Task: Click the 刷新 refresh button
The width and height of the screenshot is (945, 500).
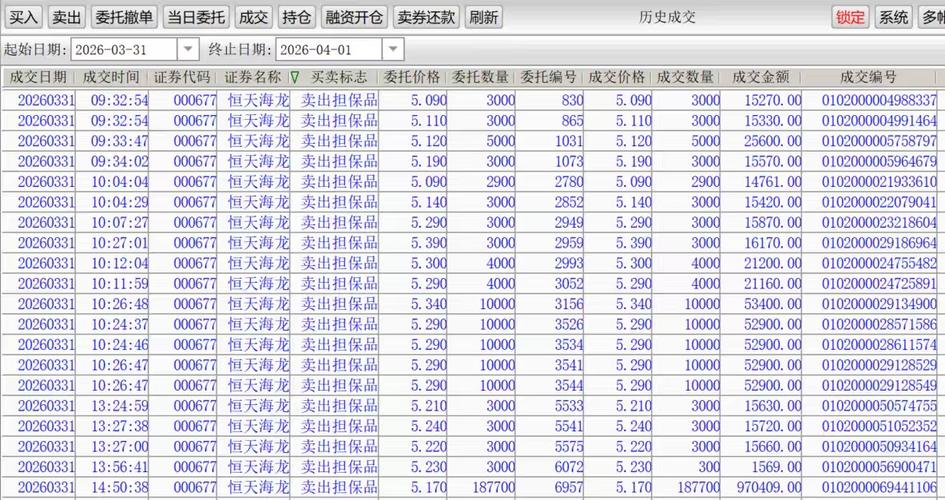Action: 484,17
